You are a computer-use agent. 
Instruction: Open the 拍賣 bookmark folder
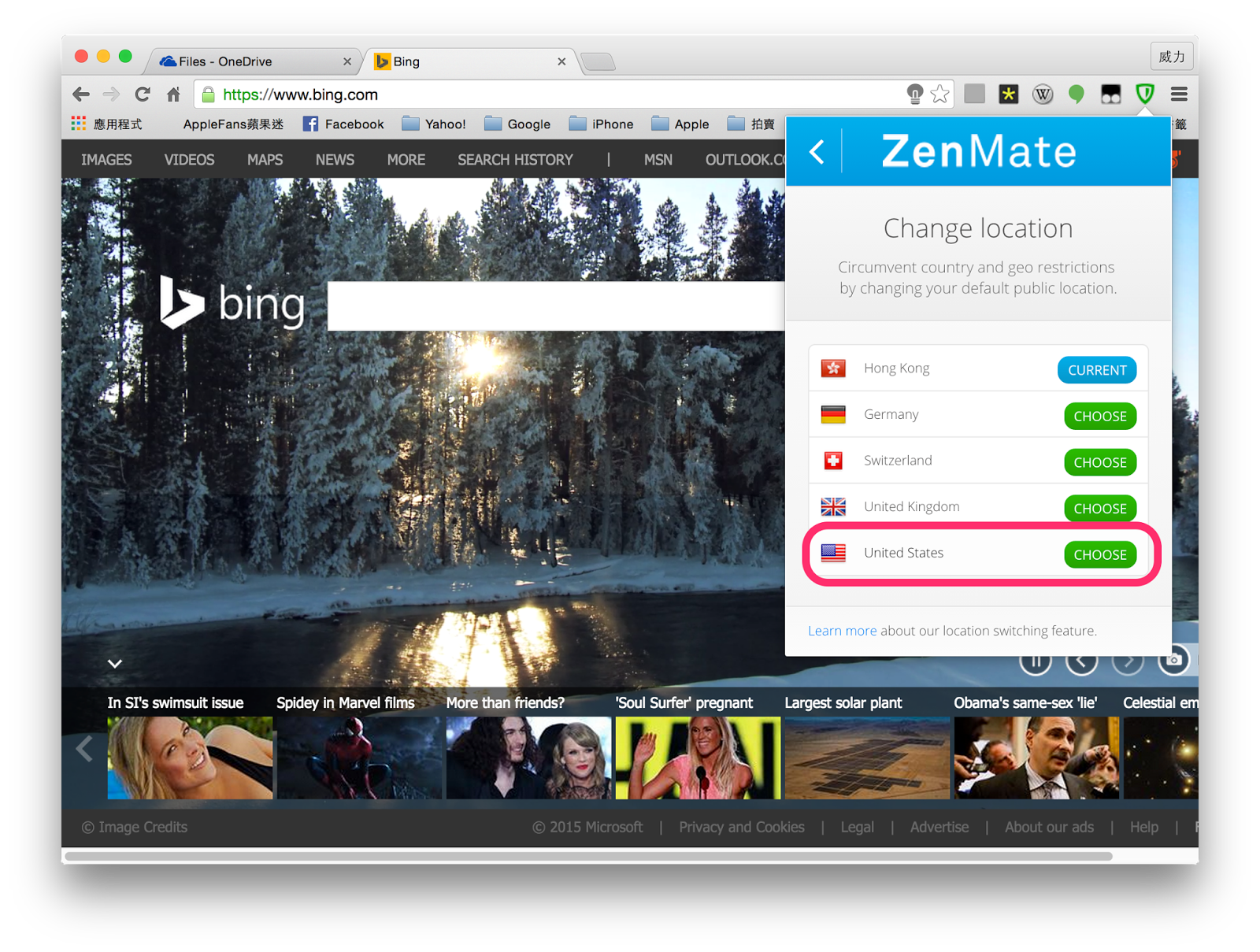[751, 124]
